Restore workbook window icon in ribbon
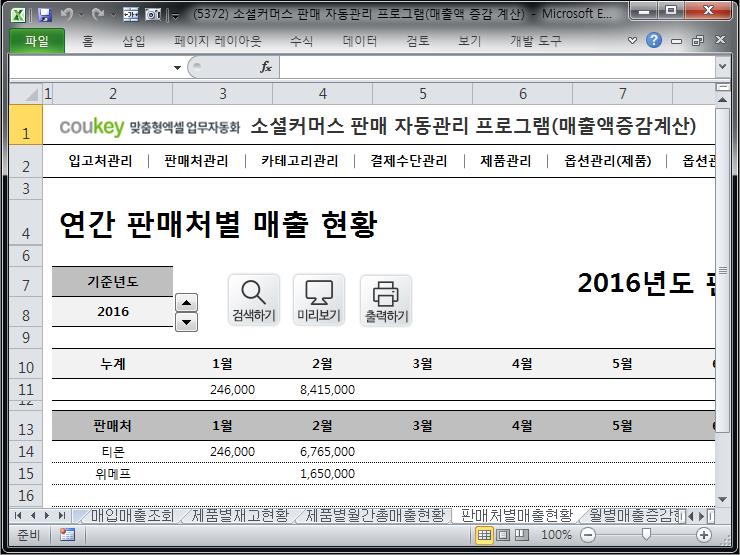The image size is (740, 555). click(x=698, y=41)
